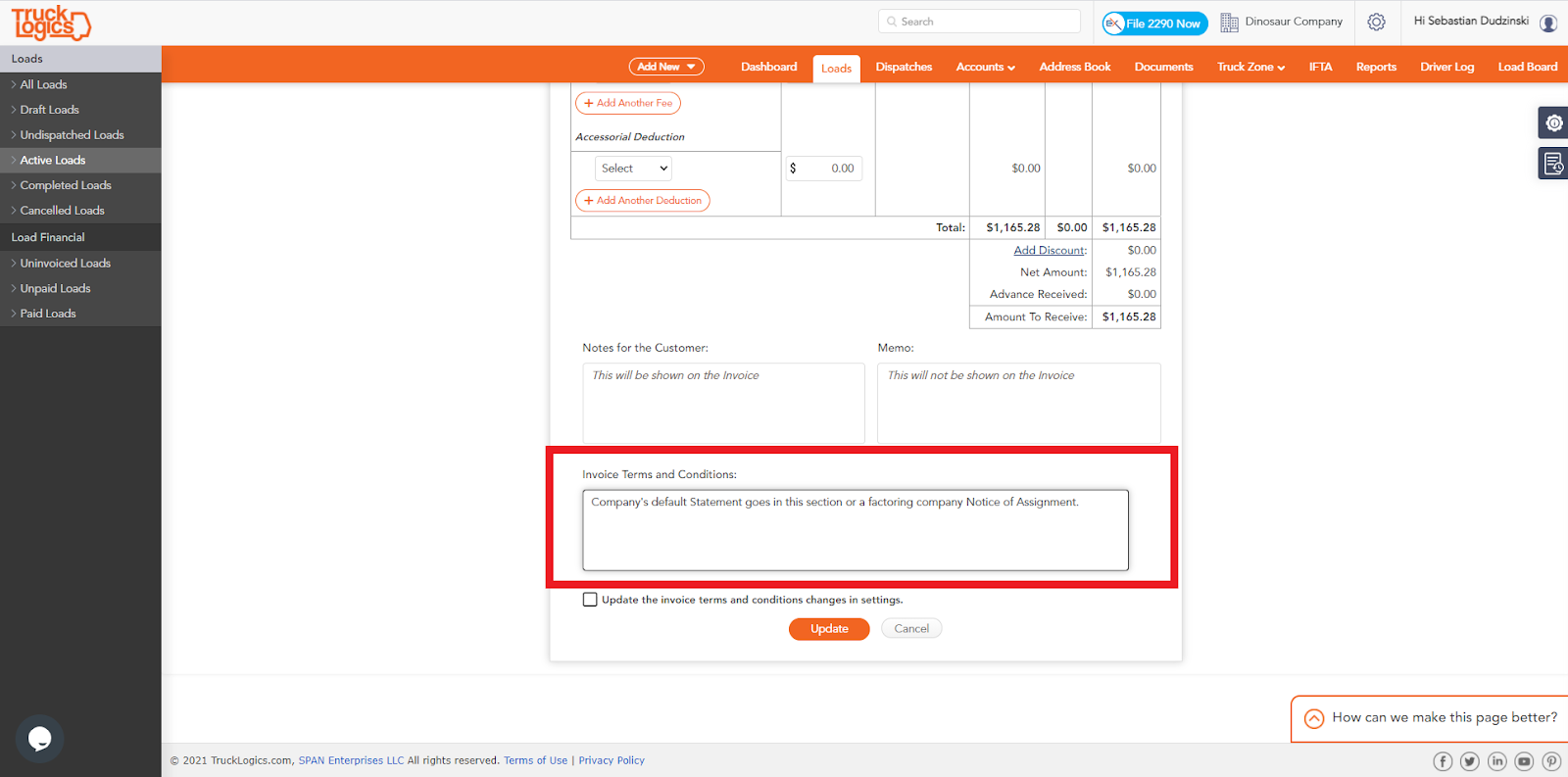This screenshot has height=777, width=1568.
Task: Go to the Dashboard tab
Action: (x=768, y=67)
